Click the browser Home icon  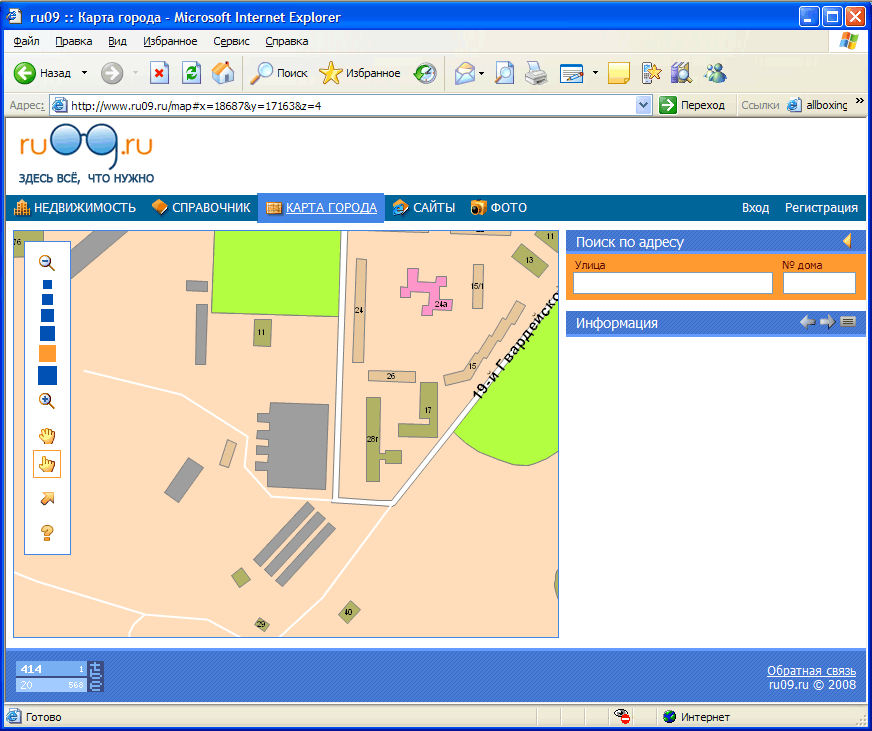tap(223, 73)
